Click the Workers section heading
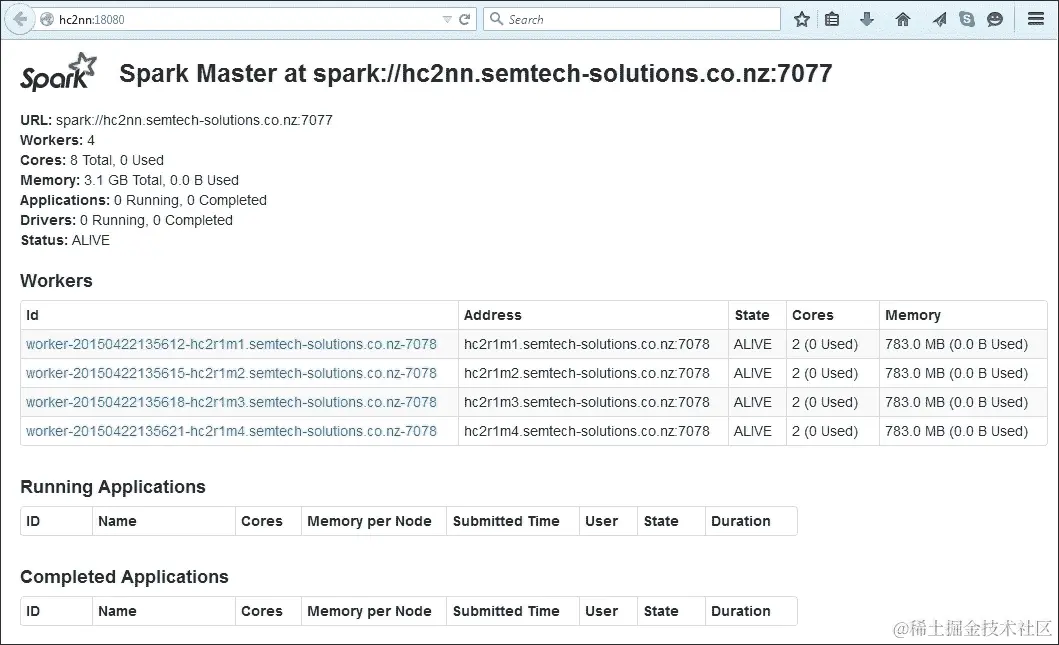 pos(56,281)
